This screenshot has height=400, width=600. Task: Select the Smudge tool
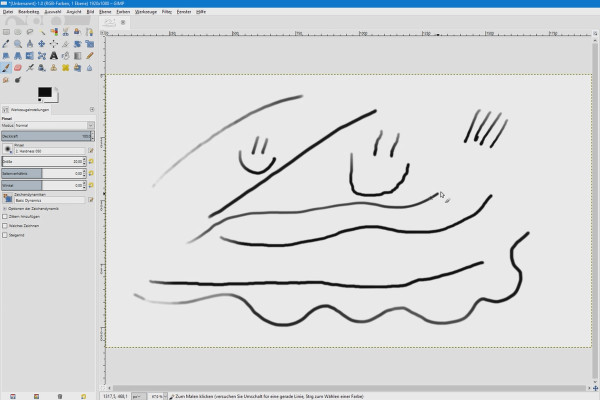click(x=6, y=80)
